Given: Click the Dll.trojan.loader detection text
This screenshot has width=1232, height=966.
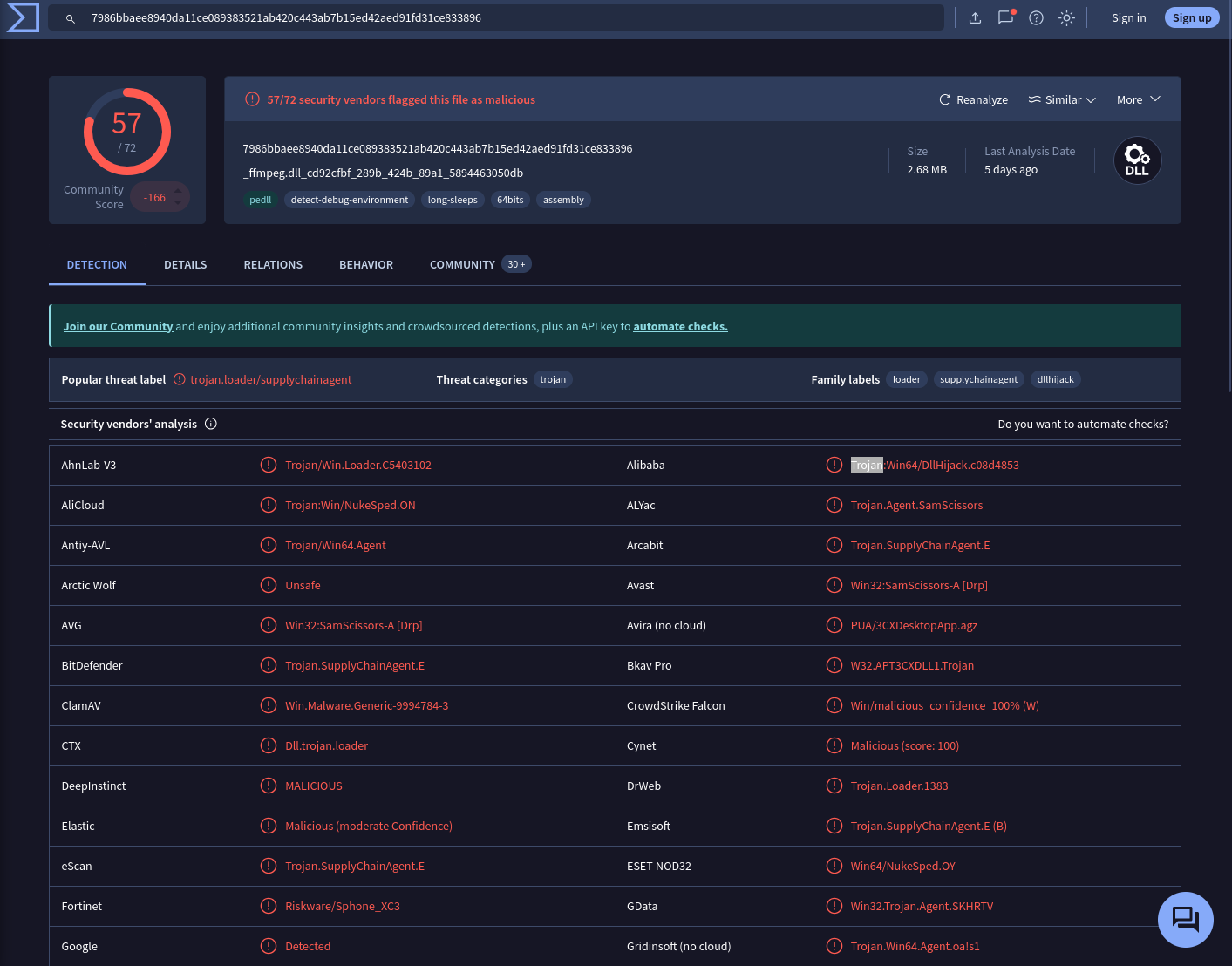Looking at the screenshot, I should coord(327,745).
